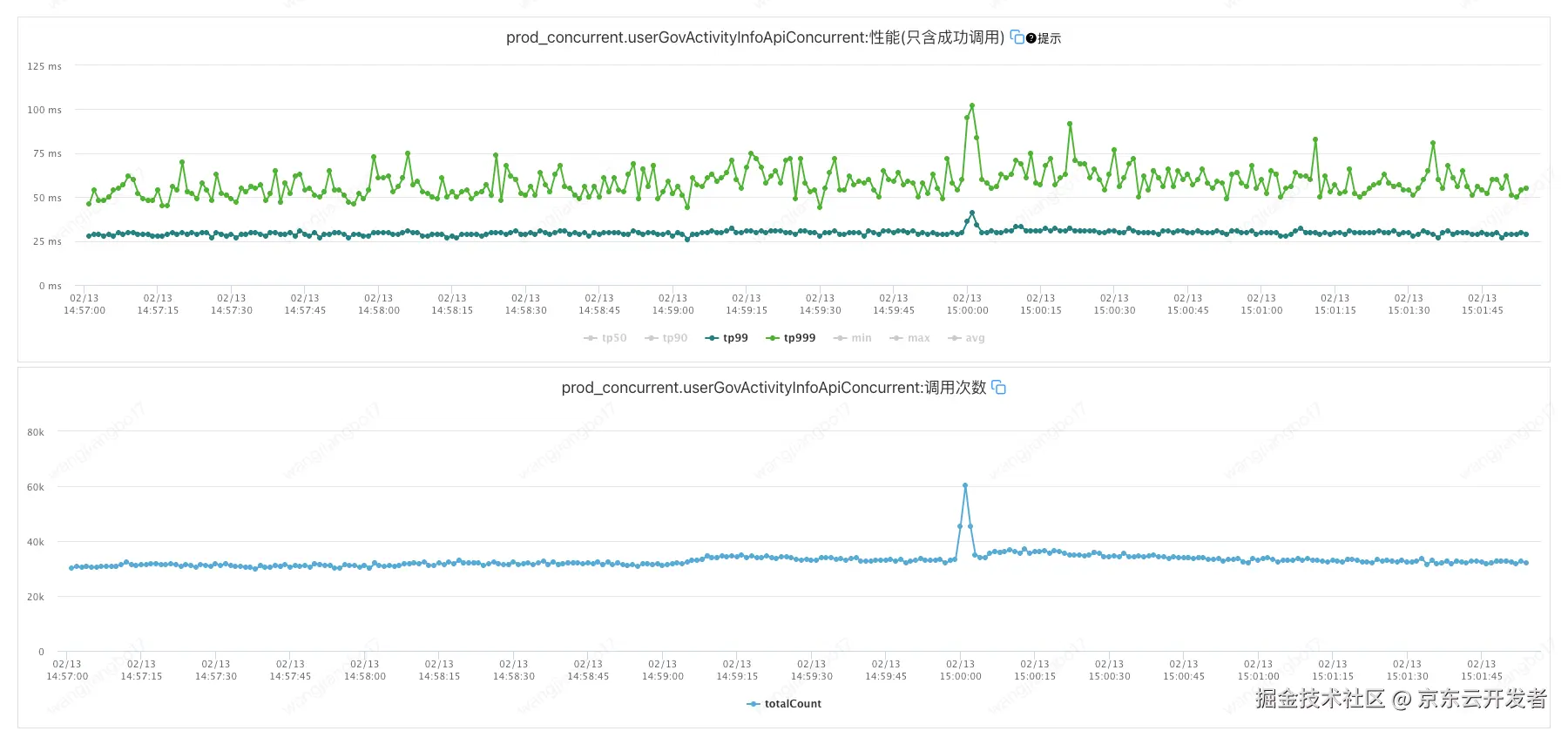This screenshot has width=1568, height=731.
Task: Click the 15:00:00 label on performance chart
Action: (968, 304)
